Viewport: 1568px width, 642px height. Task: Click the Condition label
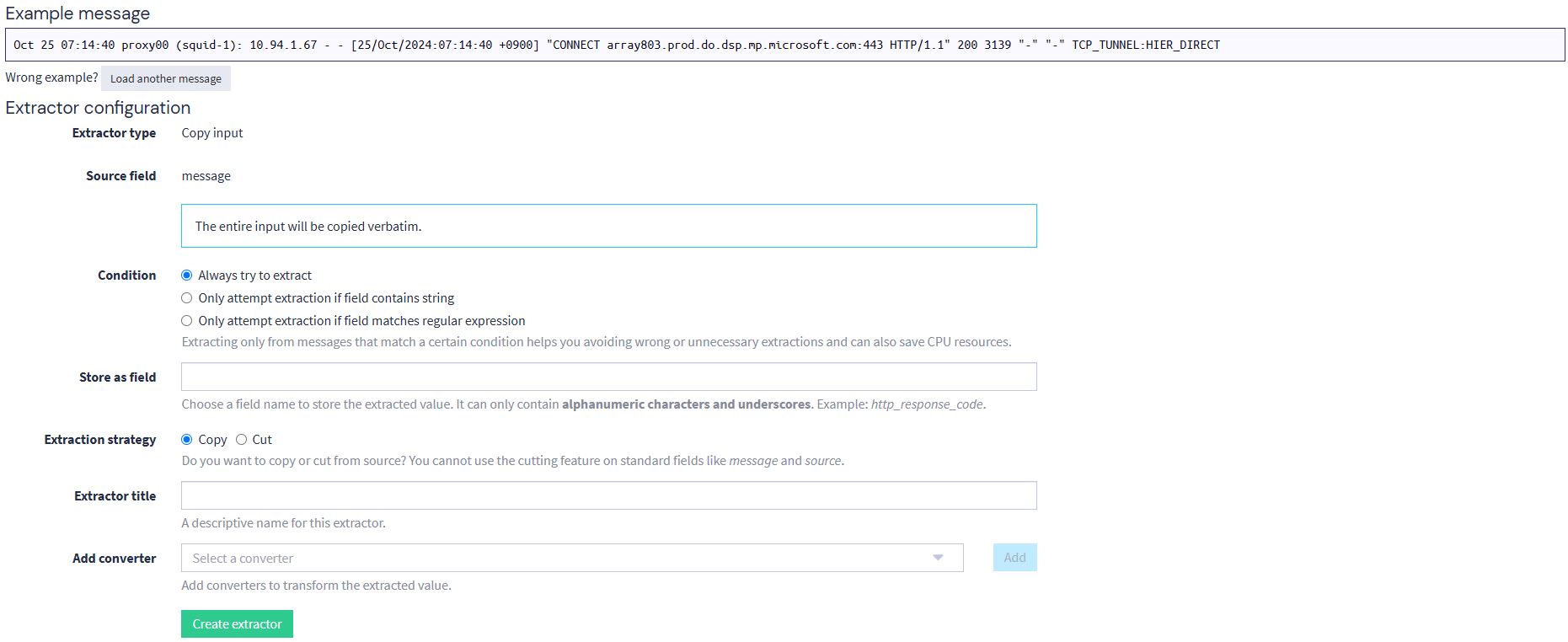(126, 276)
